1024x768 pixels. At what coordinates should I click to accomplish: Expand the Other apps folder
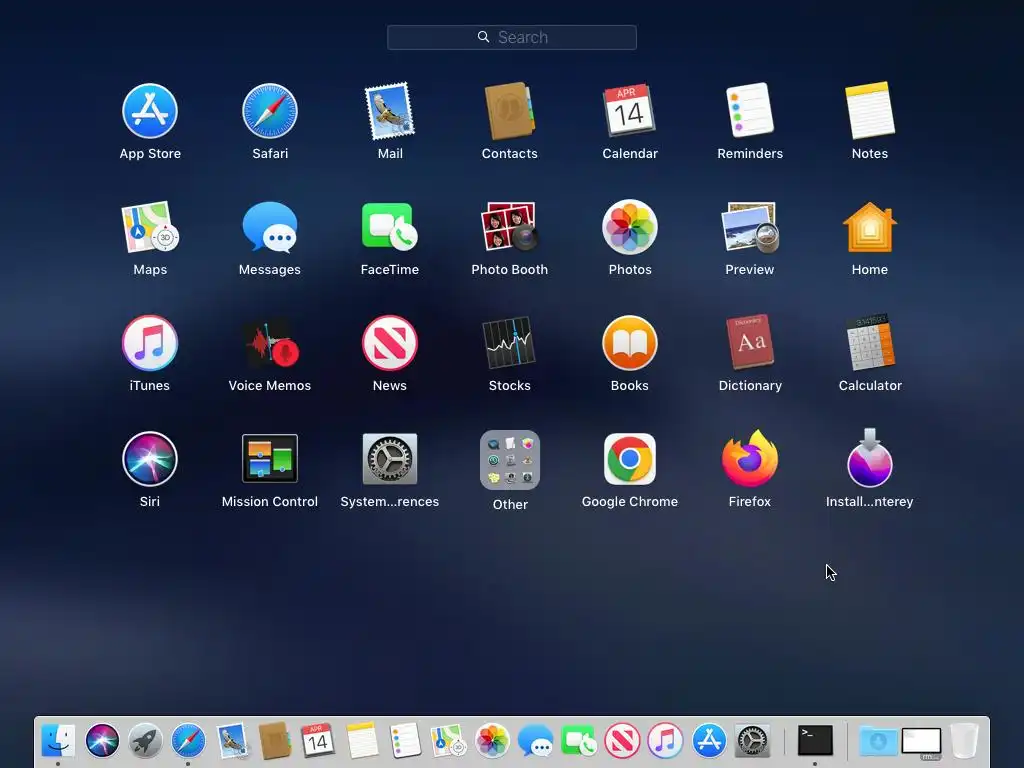[x=509, y=460]
